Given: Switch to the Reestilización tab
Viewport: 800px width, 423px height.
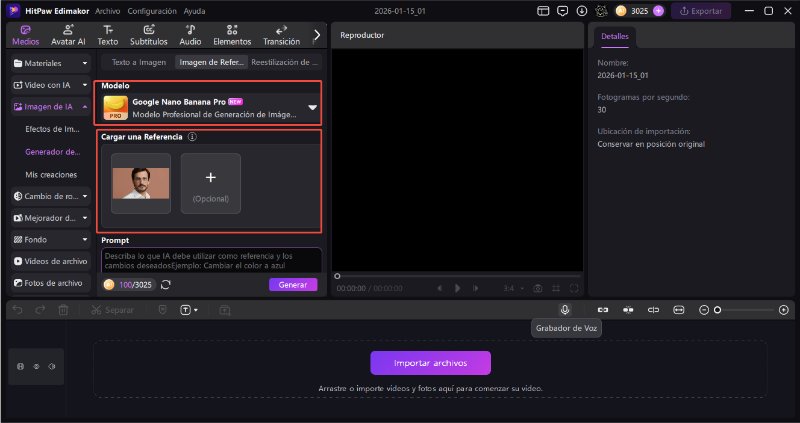Looking at the screenshot, I should click(284, 62).
